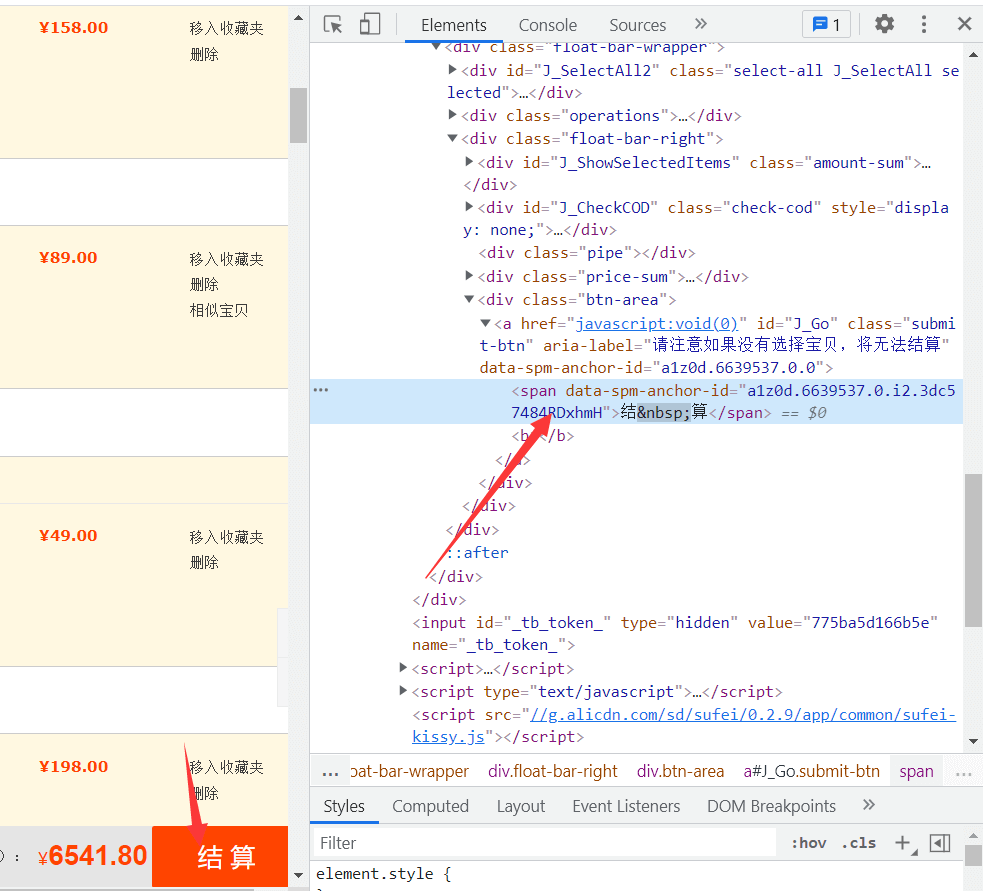Expand the first collapsed script element
The image size is (983, 891).
click(402, 667)
